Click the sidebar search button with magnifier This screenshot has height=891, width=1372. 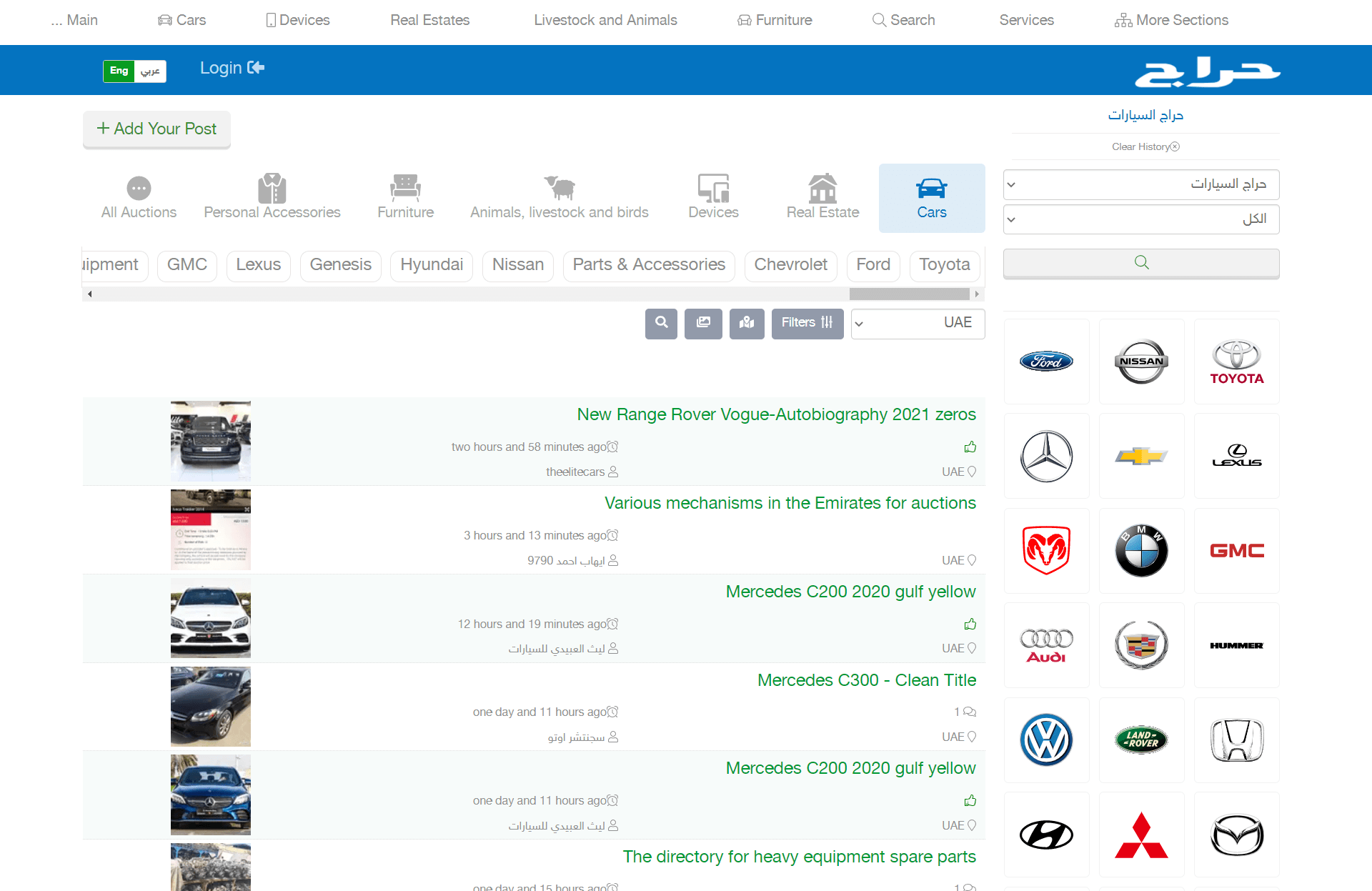pyautogui.click(x=1141, y=263)
